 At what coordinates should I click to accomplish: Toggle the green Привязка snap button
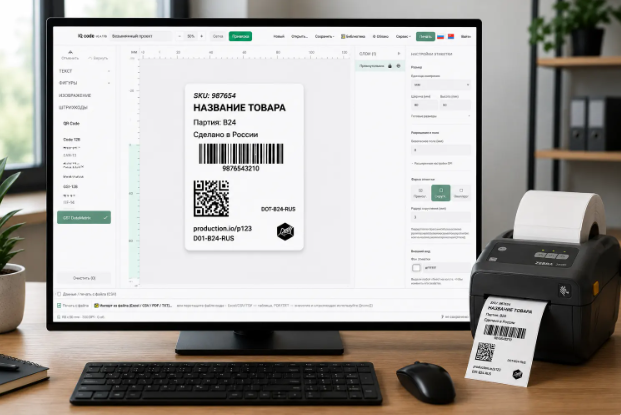point(240,36)
